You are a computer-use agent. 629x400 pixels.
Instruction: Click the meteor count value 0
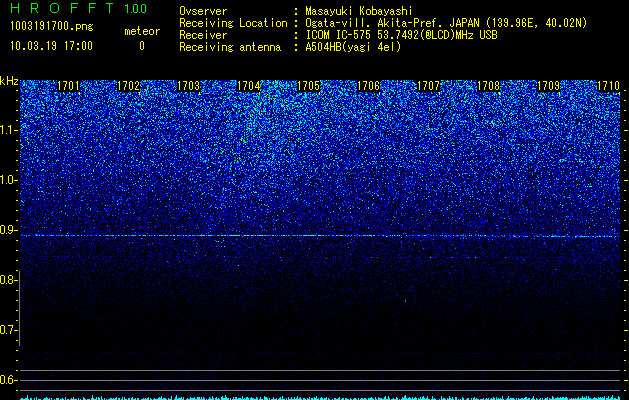click(x=142, y=46)
